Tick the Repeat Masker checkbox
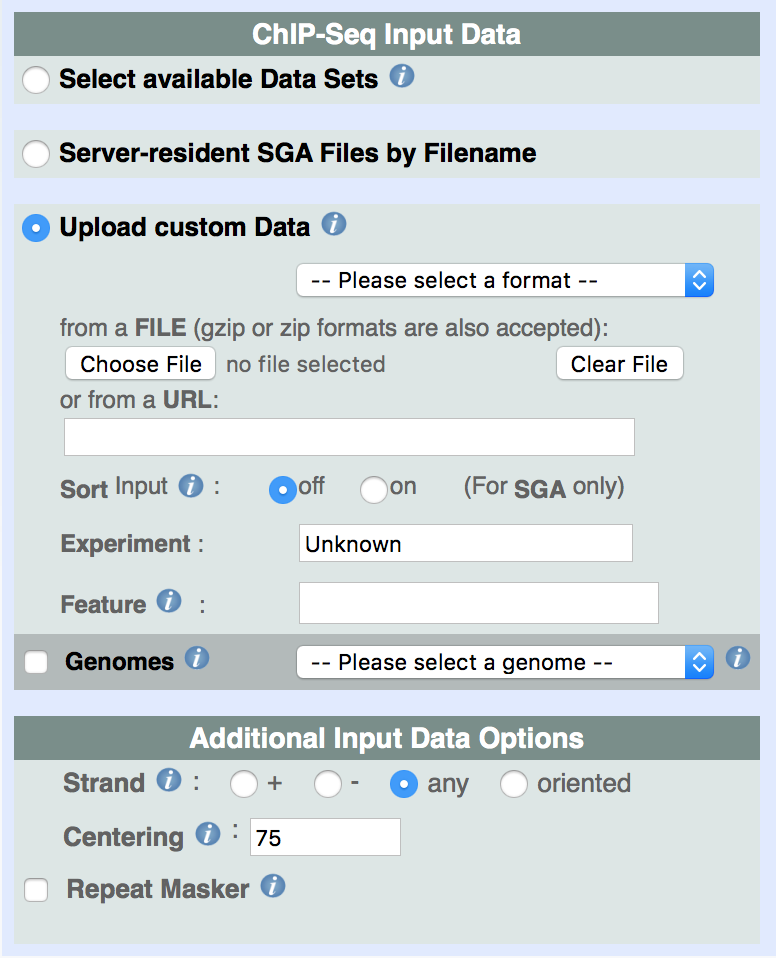776x958 pixels. [x=36, y=890]
